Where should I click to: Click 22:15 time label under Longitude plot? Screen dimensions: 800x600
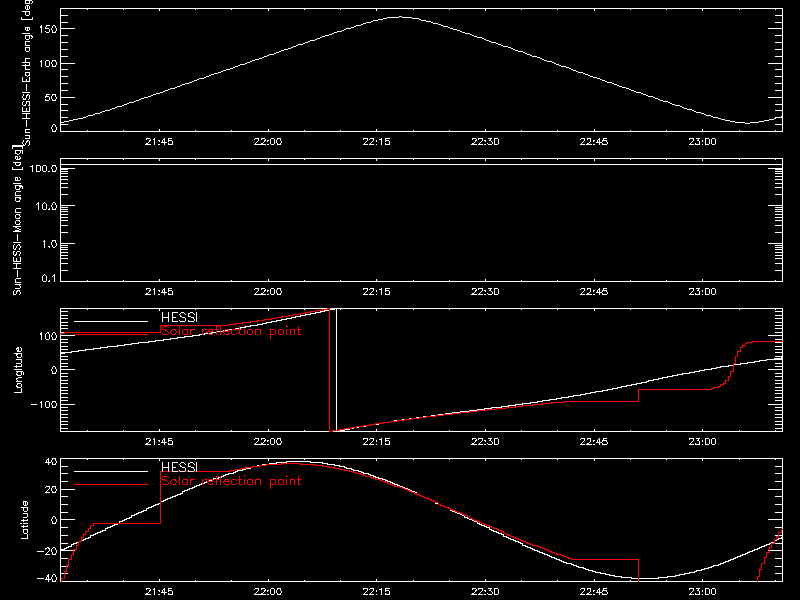(x=377, y=442)
